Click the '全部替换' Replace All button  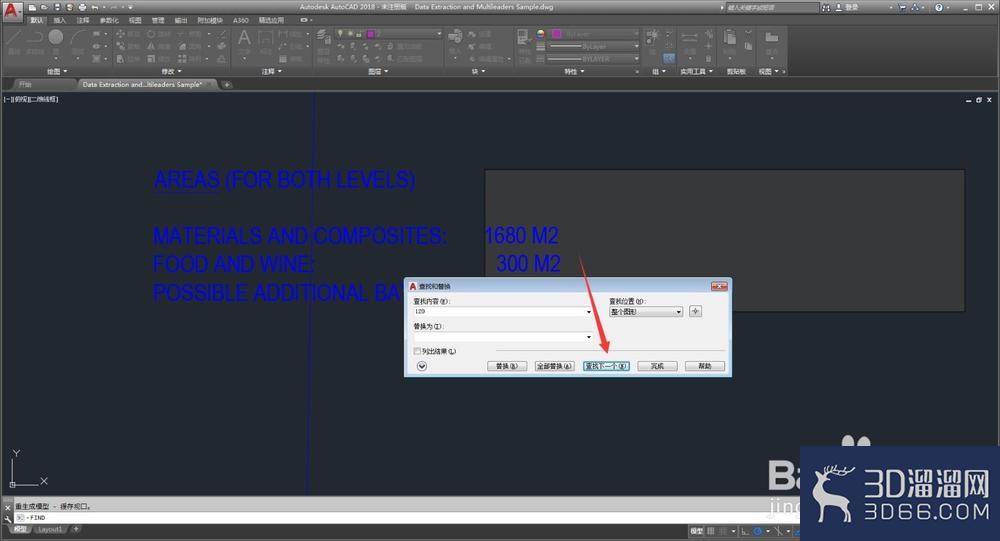(554, 366)
